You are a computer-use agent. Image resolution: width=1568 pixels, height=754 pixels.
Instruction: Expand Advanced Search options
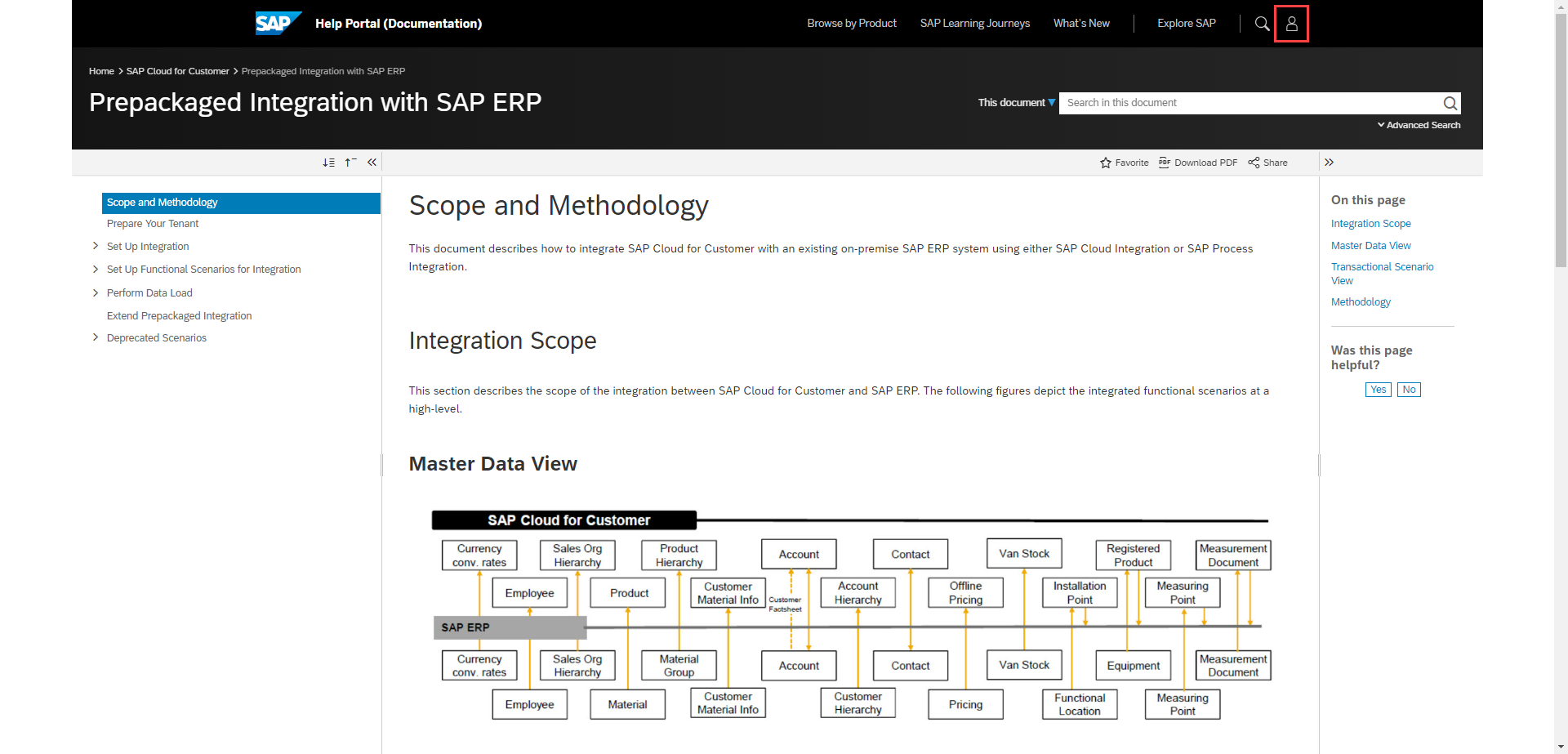tap(1419, 125)
